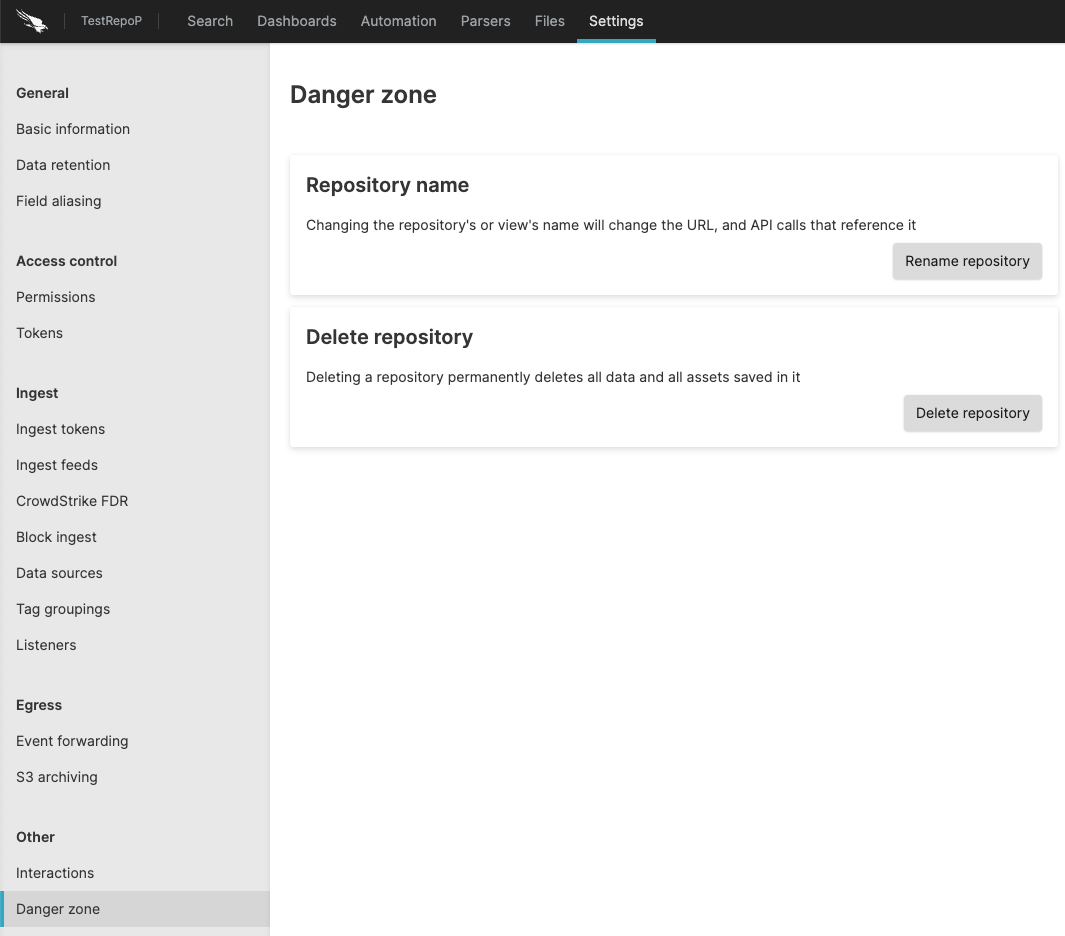Viewport: 1065px width, 936px height.
Task: Go to Data retention settings
Action: pos(63,165)
